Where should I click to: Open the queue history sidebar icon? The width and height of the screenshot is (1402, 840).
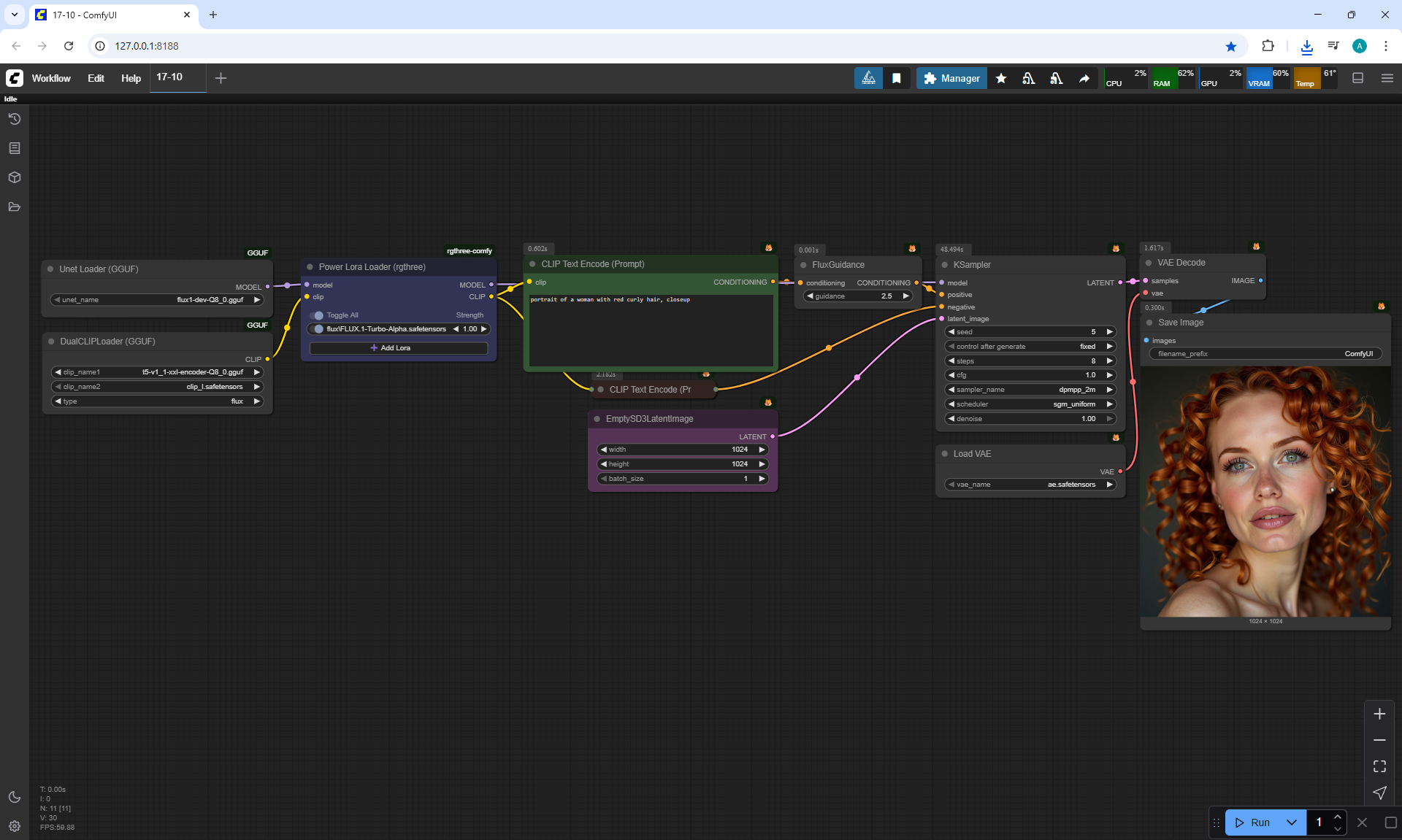click(x=15, y=119)
